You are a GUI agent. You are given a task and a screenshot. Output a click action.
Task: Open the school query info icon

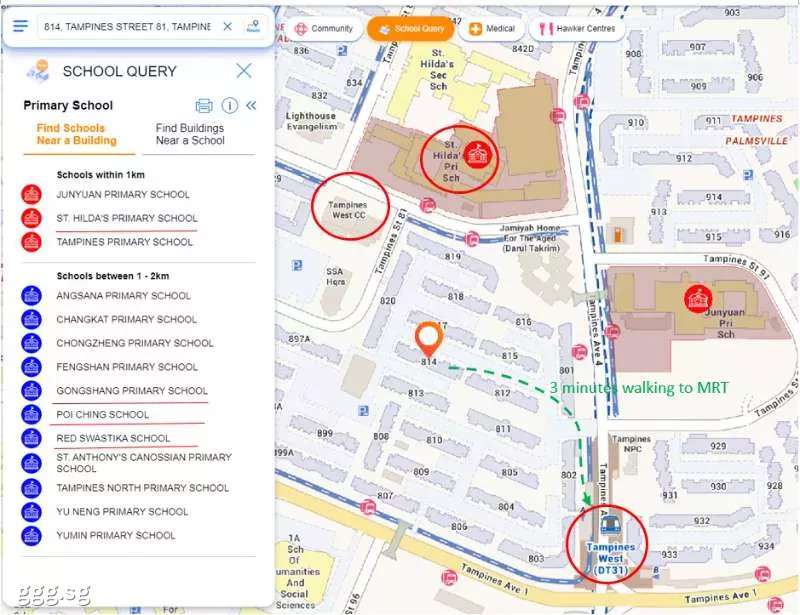pos(229,106)
